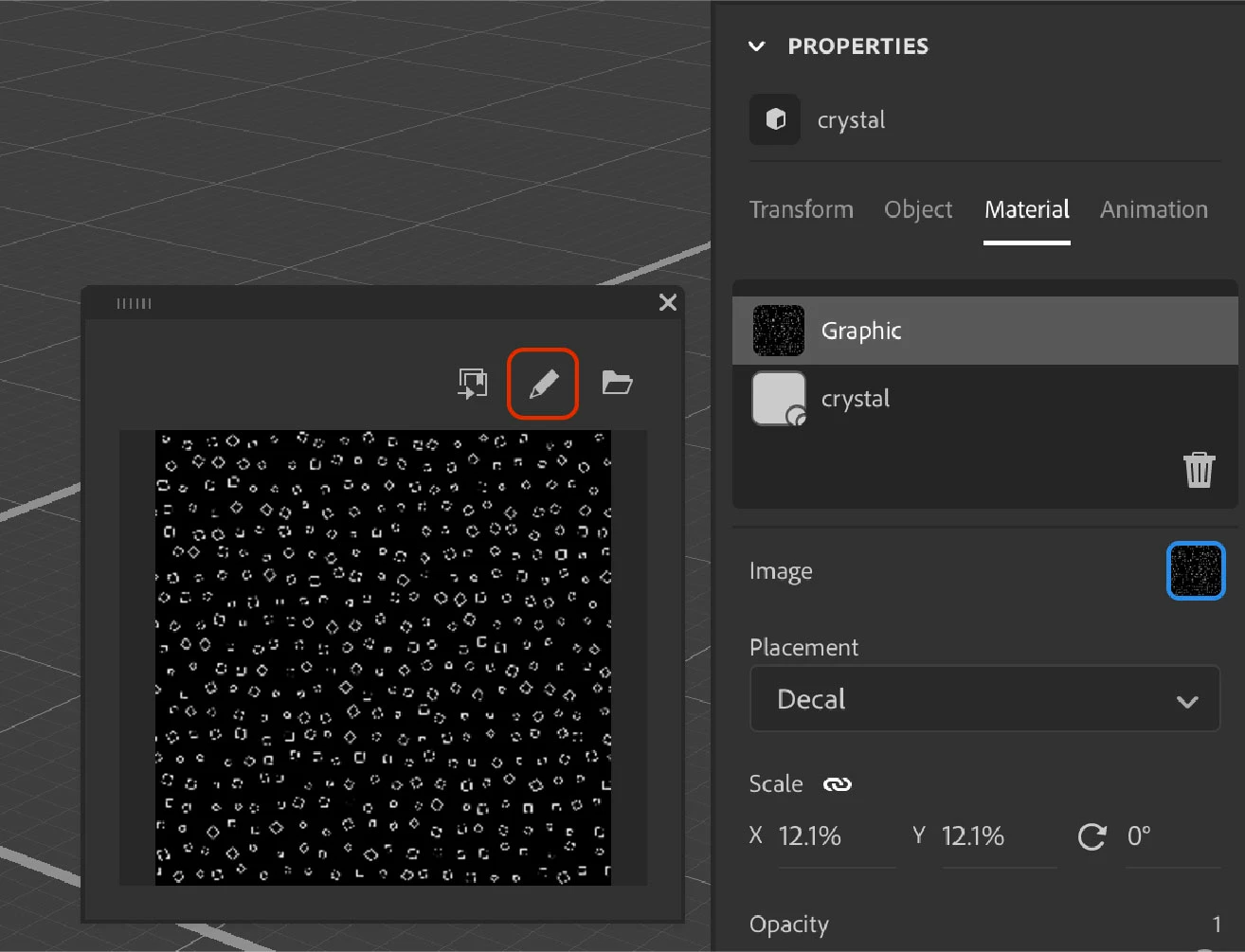Click the dotted pattern image preview
This screenshot has height=952, width=1245.
click(x=383, y=658)
